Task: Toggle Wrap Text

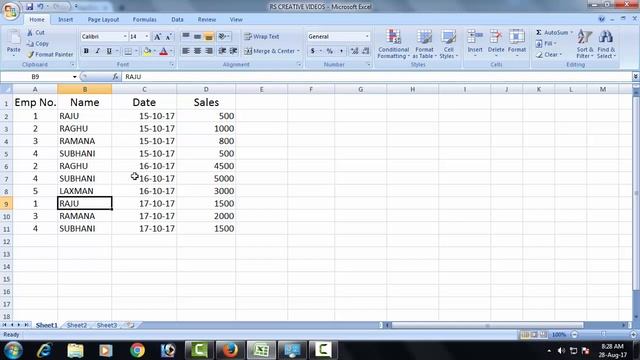Action: pyautogui.click(x=262, y=36)
